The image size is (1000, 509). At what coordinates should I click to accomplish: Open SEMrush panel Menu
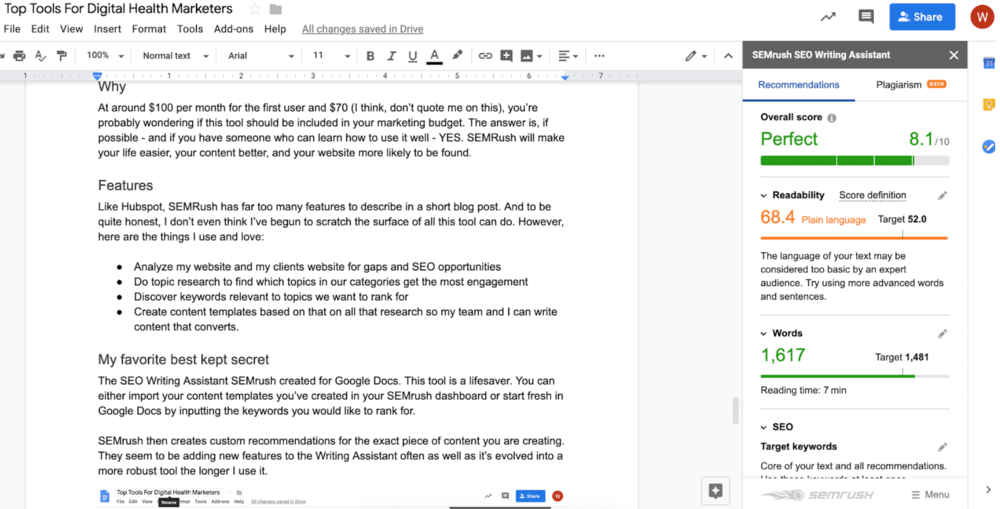[x=930, y=494]
